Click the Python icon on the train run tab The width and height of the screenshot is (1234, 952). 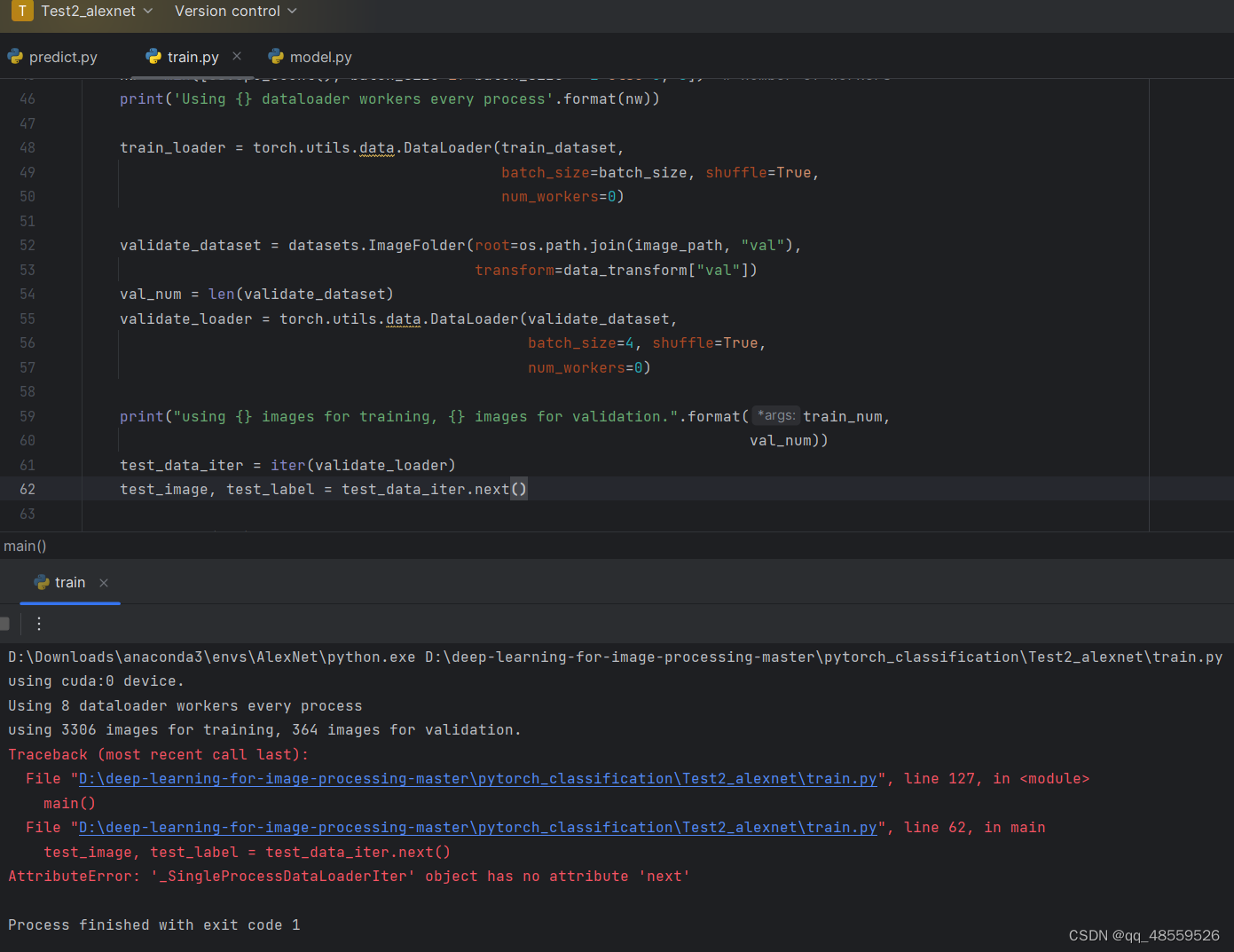click(x=42, y=582)
